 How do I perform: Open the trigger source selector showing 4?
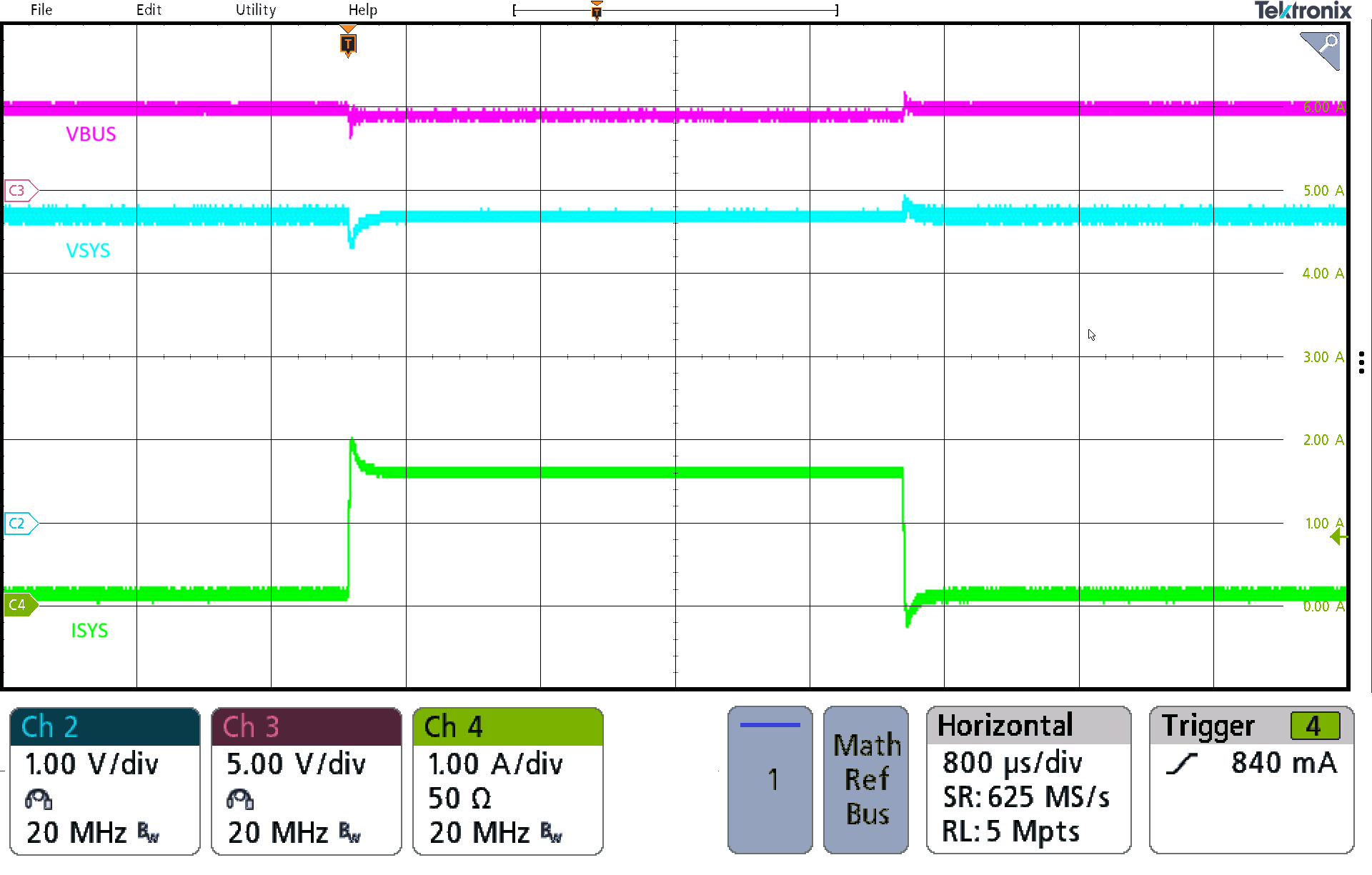coord(1315,725)
